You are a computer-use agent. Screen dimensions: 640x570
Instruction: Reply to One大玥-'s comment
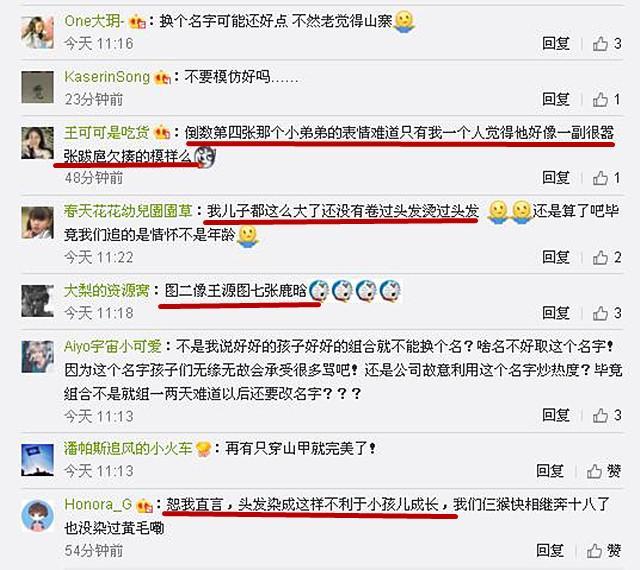point(556,43)
